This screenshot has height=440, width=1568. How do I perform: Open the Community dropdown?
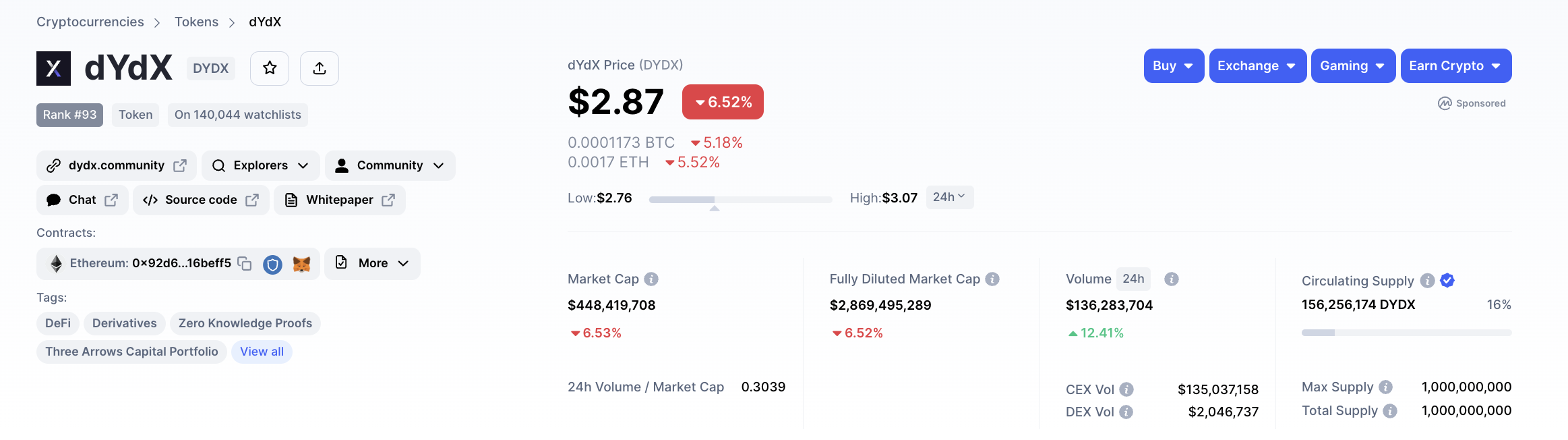(390, 165)
